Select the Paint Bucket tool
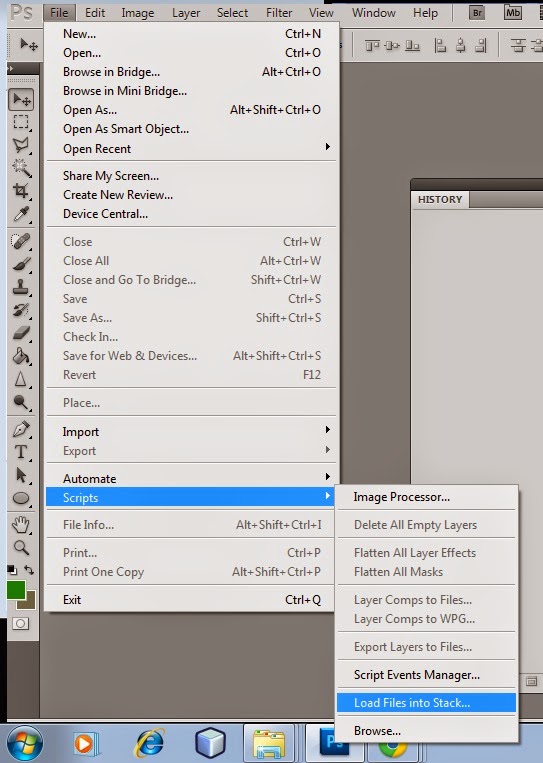Image resolution: width=543 pixels, height=763 pixels. (21, 356)
